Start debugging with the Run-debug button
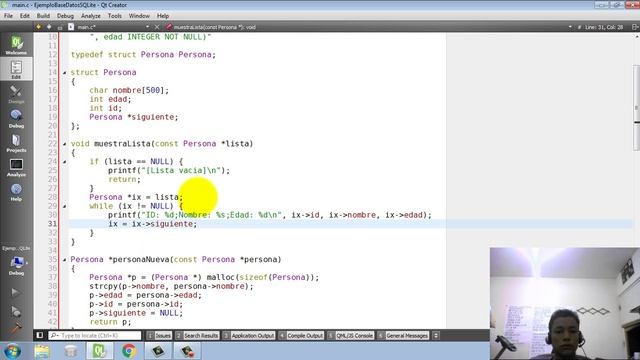This screenshot has width=640, height=360. (x=16, y=311)
